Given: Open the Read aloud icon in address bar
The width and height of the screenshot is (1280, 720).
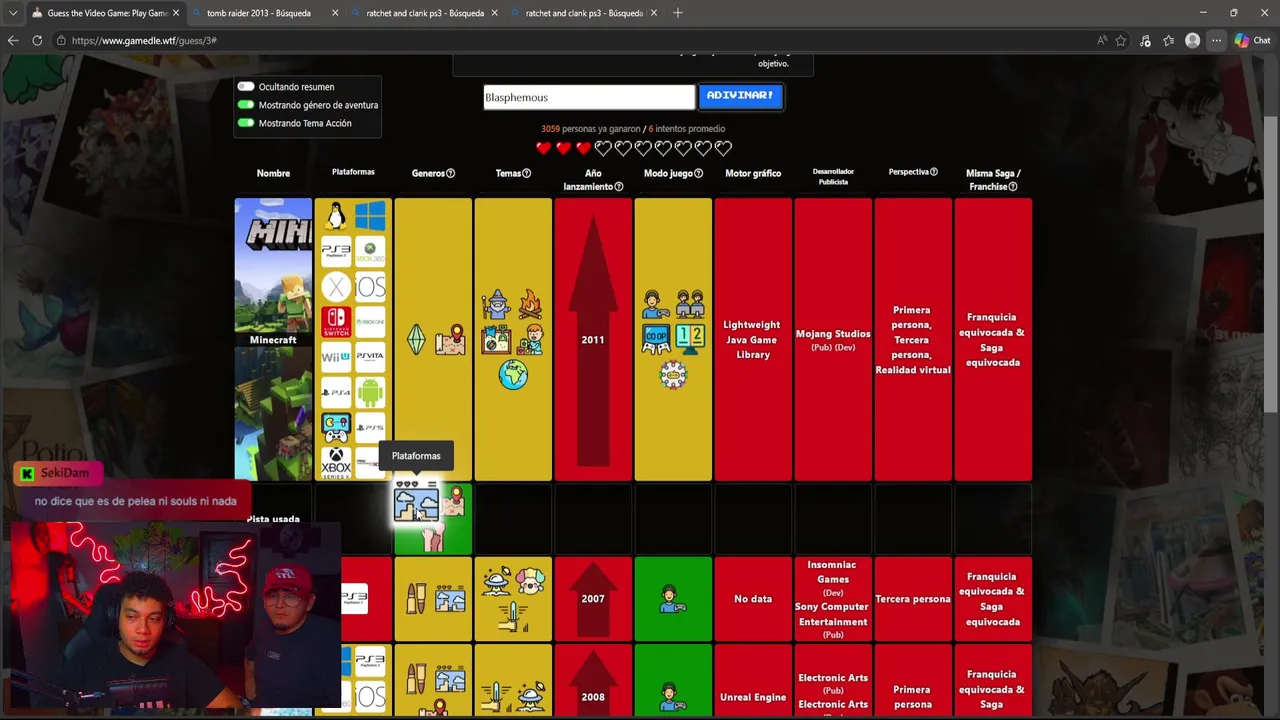Looking at the screenshot, I should [1102, 40].
